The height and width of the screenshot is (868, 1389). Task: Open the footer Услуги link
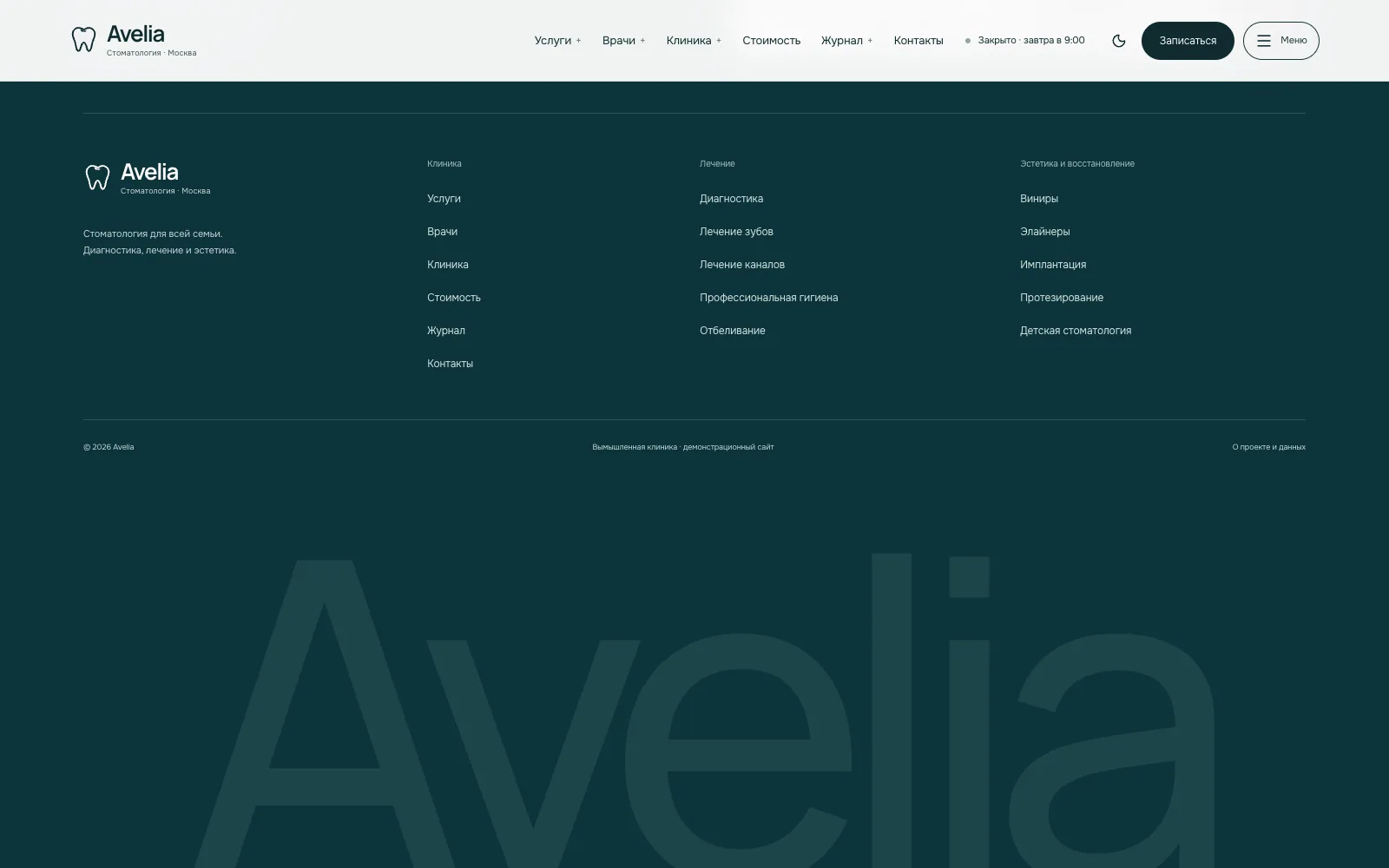[x=444, y=199]
